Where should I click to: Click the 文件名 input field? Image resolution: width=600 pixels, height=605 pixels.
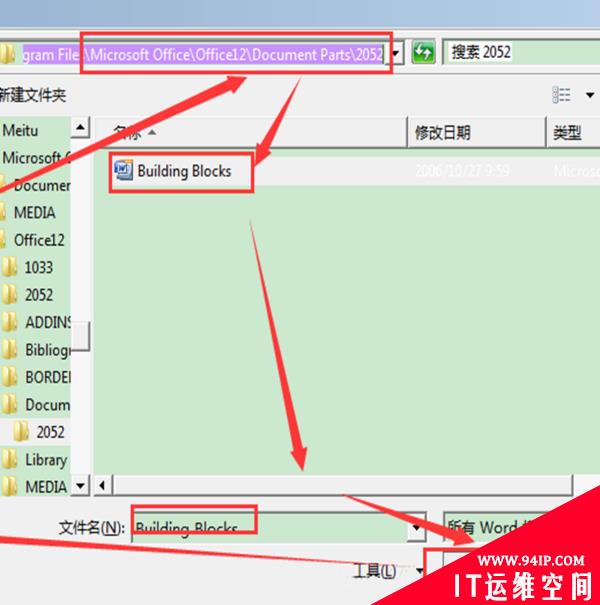click(x=270, y=527)
